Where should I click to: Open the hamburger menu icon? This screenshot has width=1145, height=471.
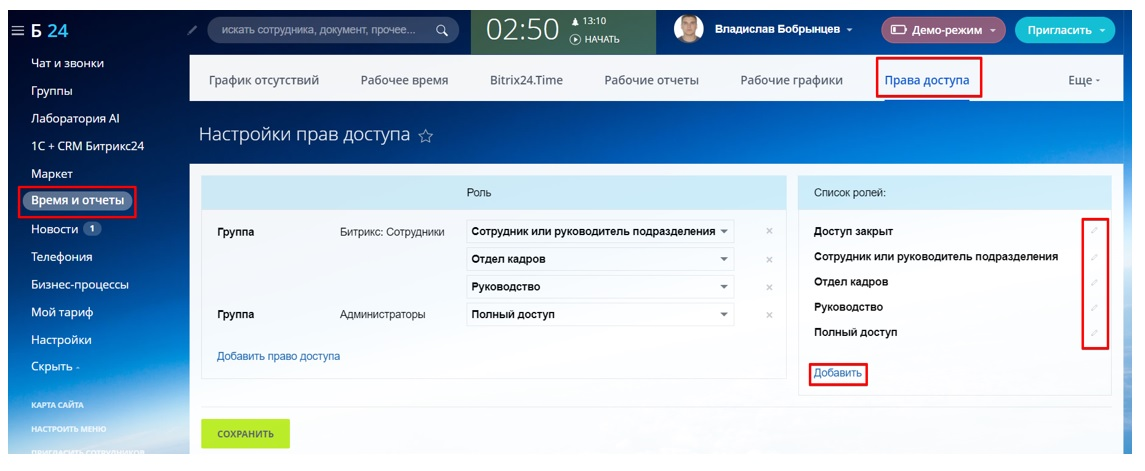(x=18, y=31)
